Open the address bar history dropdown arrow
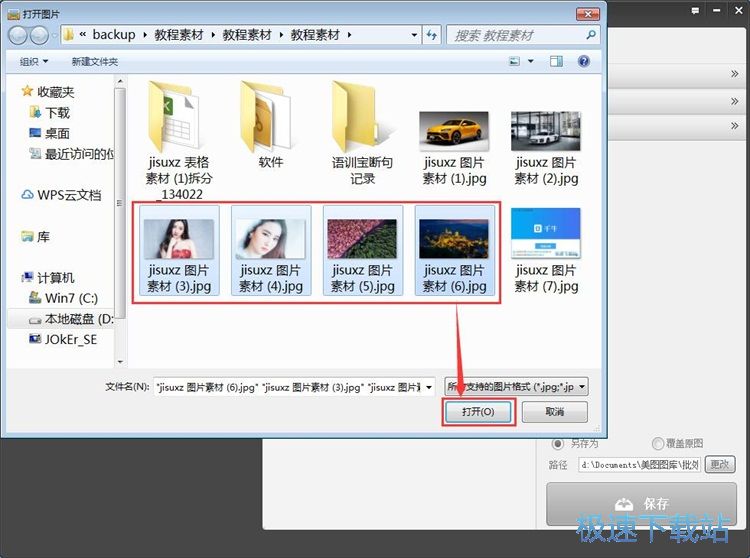Screen dimensions: 750x558 (x=414, y=35)
